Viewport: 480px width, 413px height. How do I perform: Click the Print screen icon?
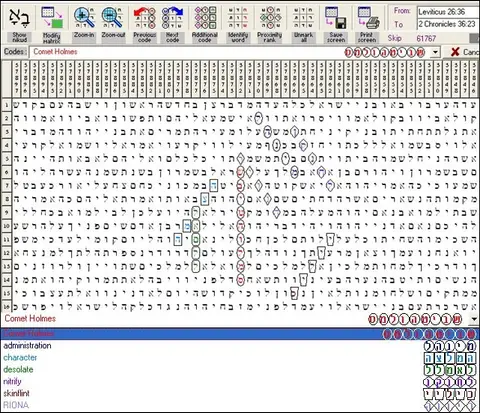click(x=368, y=17)
